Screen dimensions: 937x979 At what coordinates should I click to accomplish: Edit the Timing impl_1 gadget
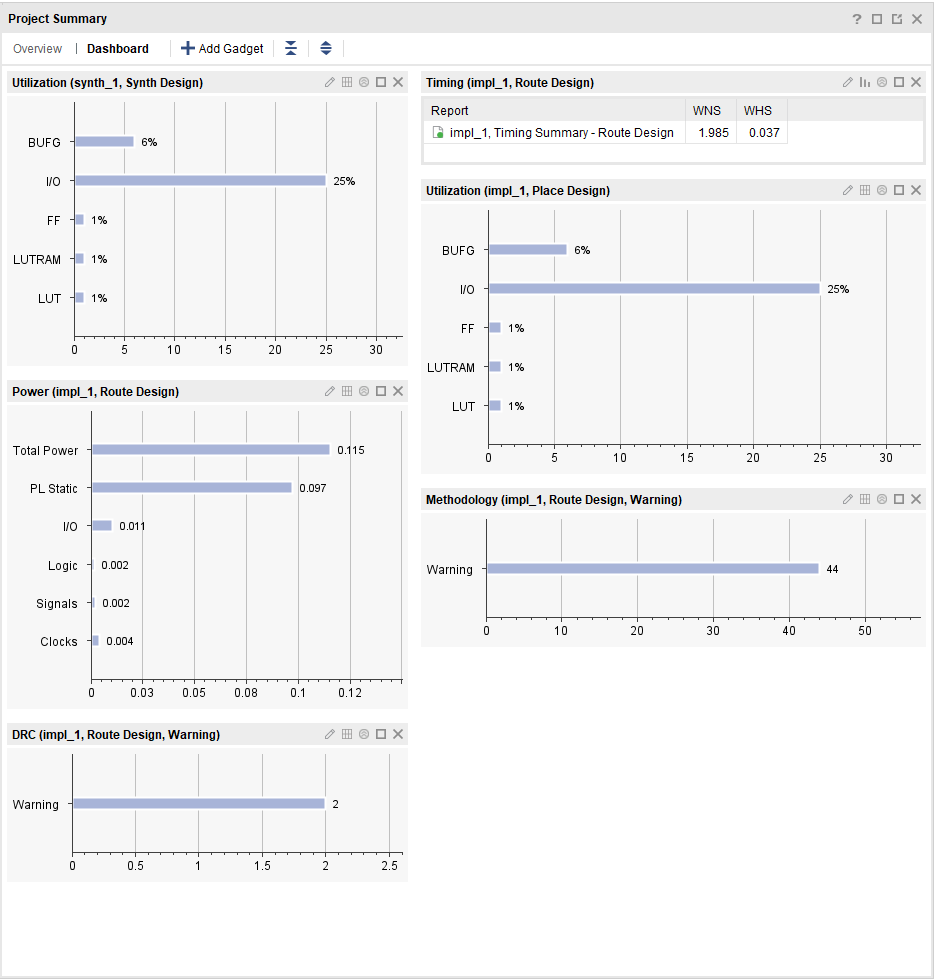848,82
